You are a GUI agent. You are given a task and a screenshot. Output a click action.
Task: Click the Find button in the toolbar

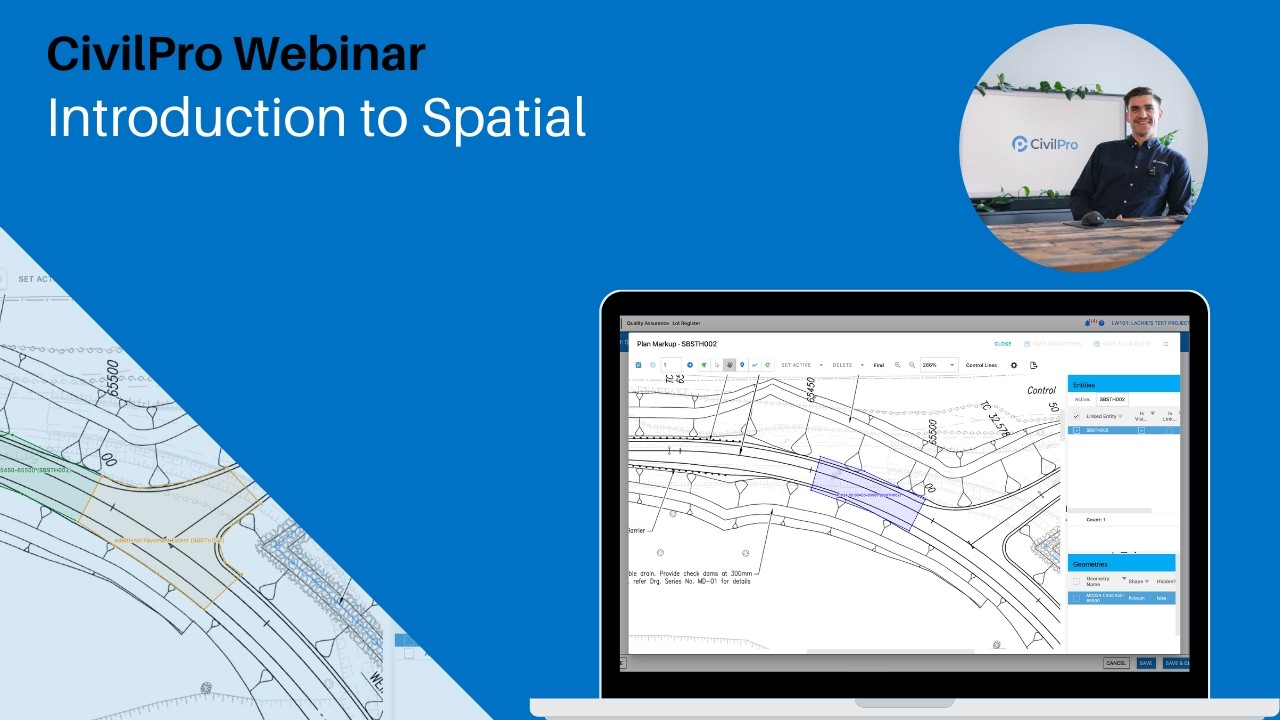879,365
